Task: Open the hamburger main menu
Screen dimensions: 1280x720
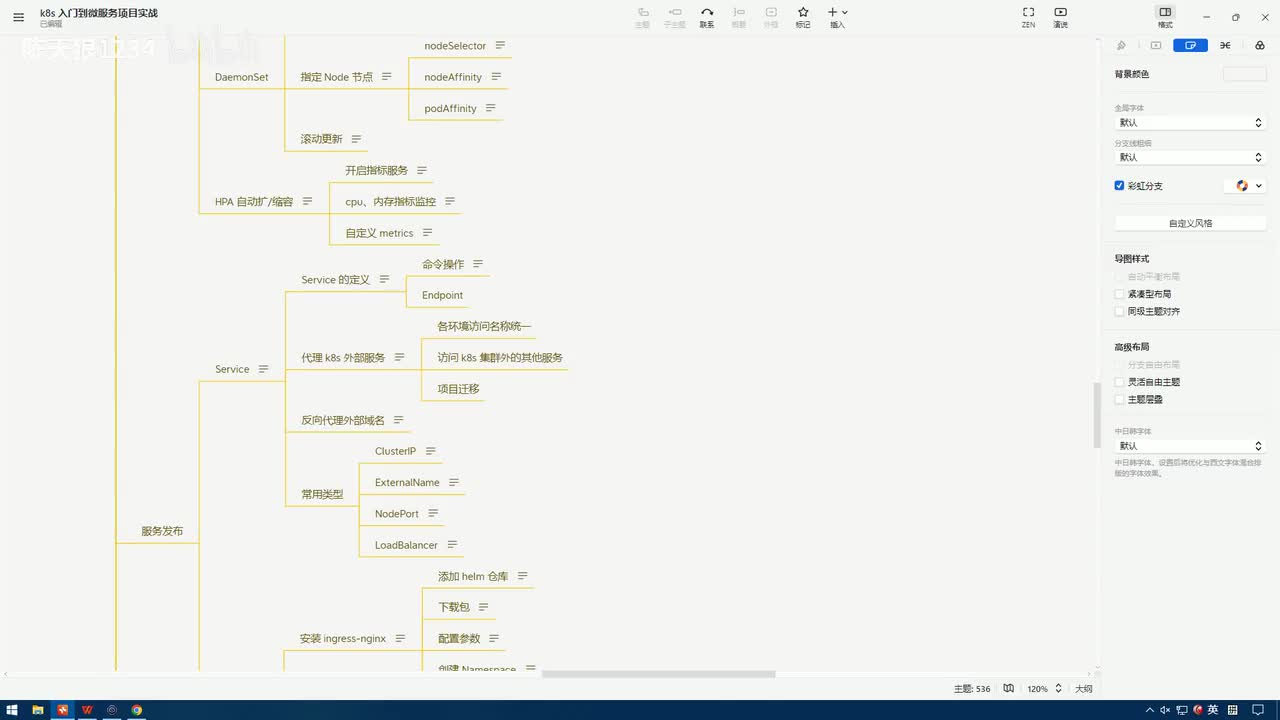Action: click(18, 17)
